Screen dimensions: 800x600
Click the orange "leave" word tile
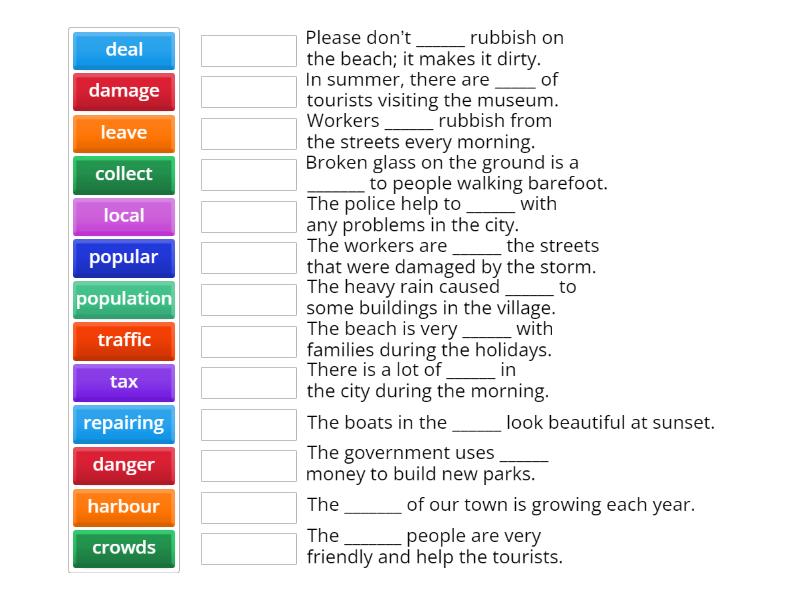(124, 133)
